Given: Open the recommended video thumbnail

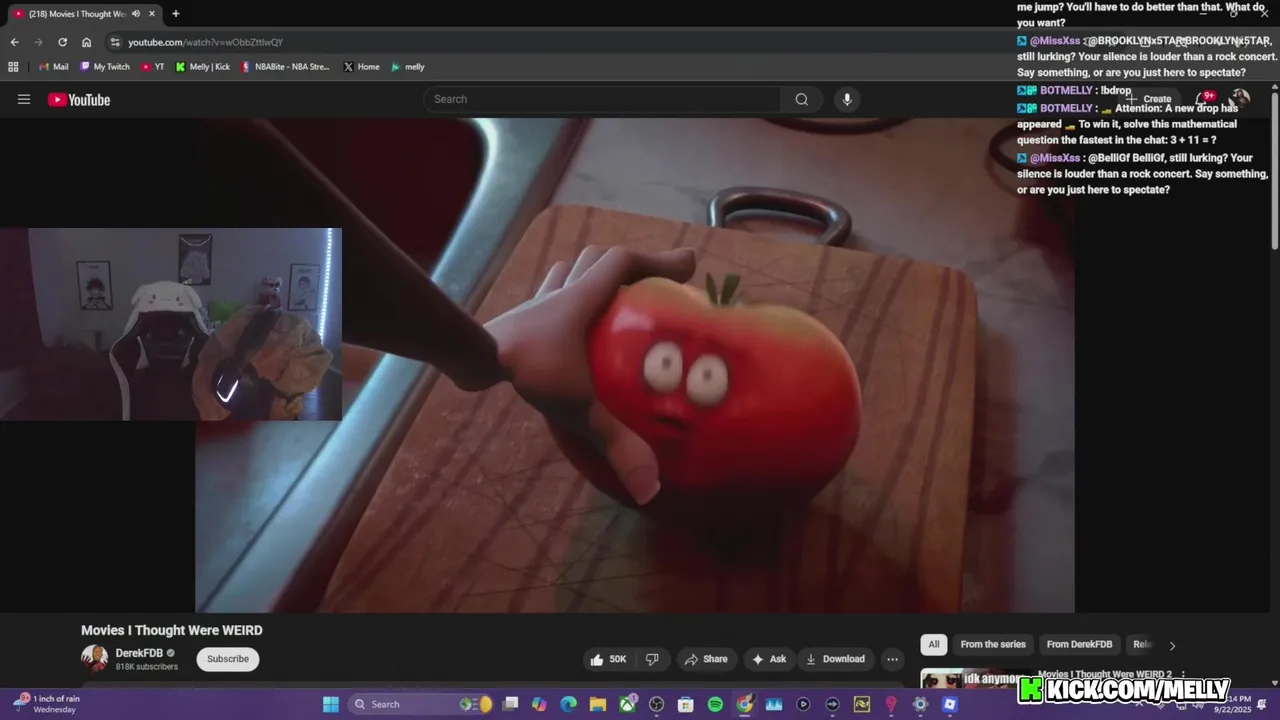Looking at the screenshot, I should (975, 678).
